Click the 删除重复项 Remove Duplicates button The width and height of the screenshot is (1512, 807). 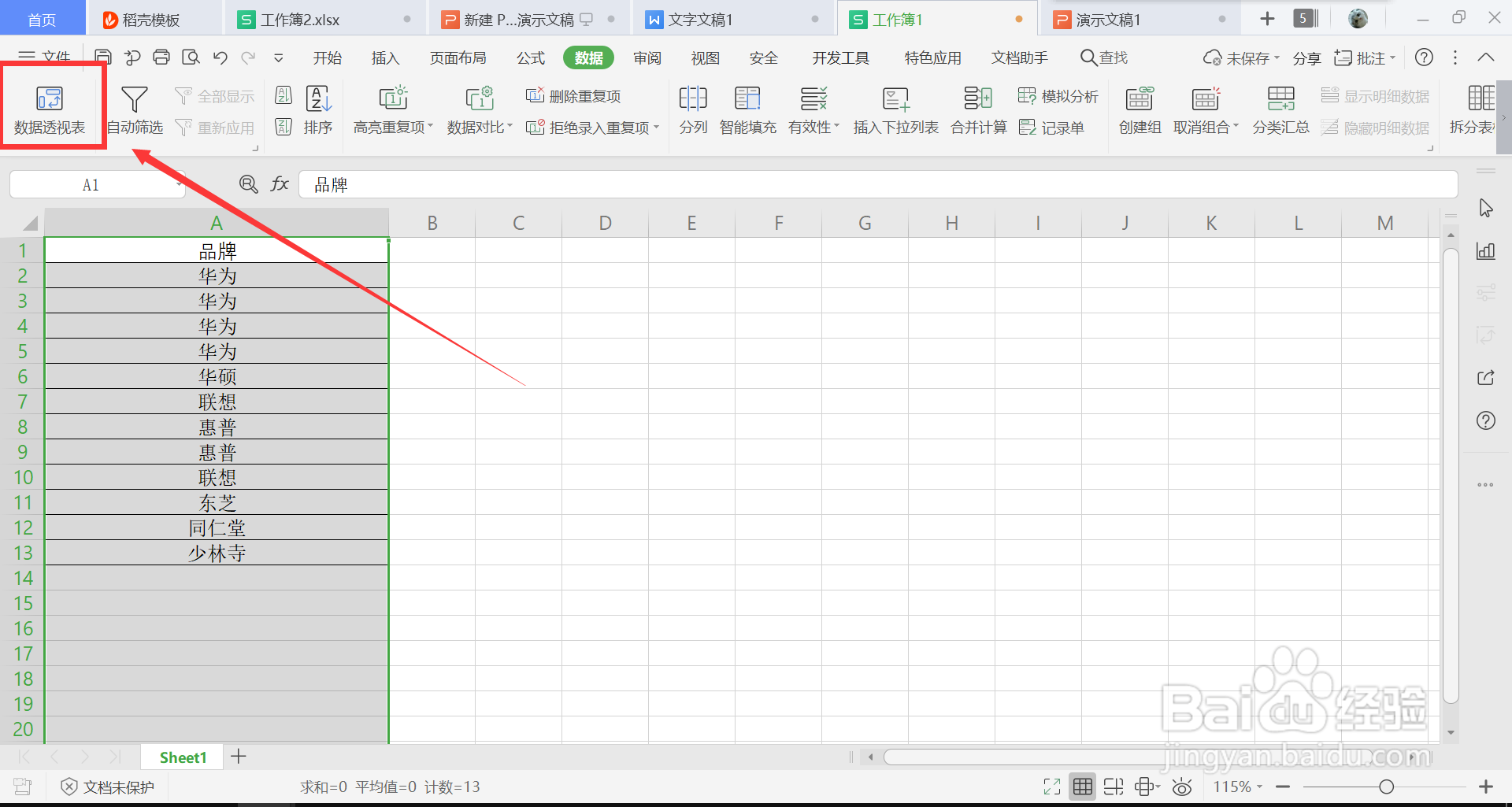click(573, 95)
